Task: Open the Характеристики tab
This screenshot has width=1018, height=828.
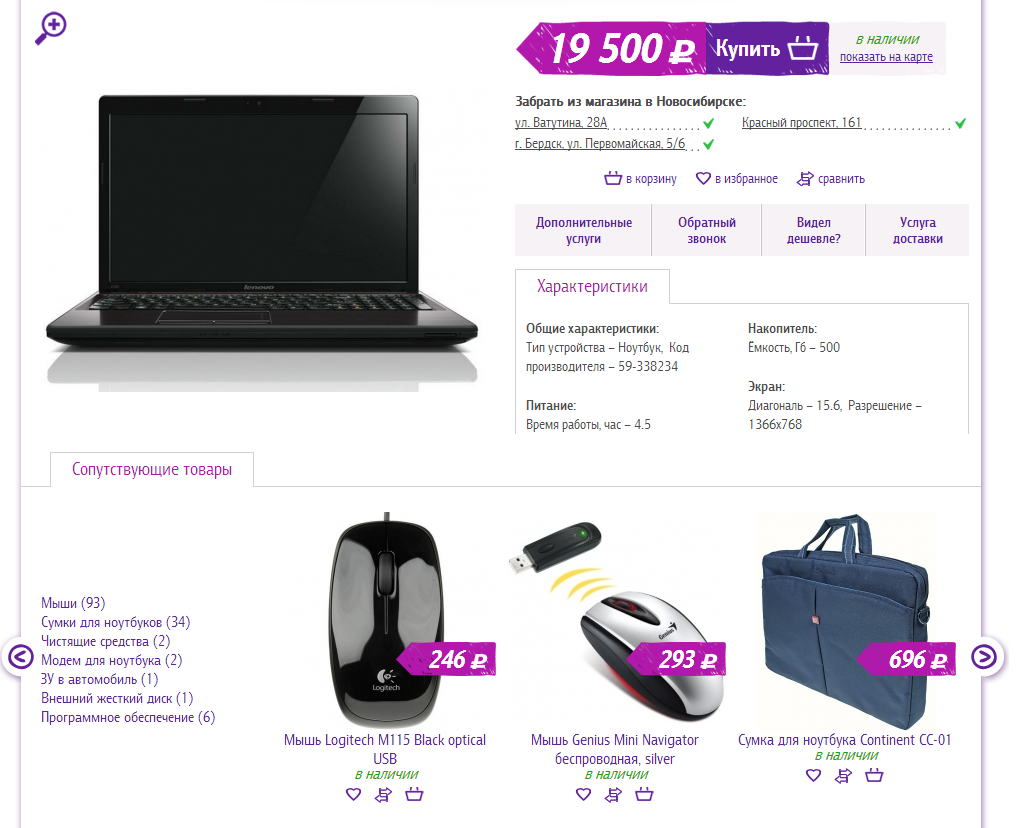Action: (x=592, y=286)
